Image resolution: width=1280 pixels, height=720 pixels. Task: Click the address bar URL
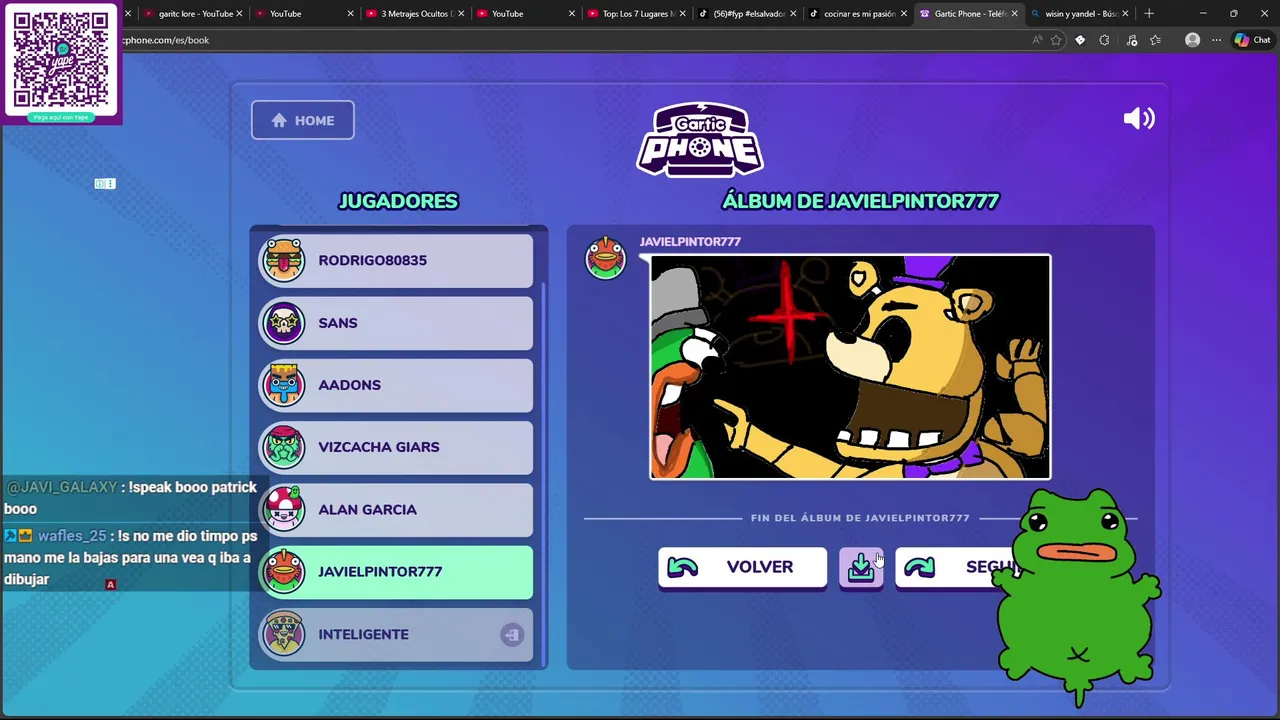point(165,40)
